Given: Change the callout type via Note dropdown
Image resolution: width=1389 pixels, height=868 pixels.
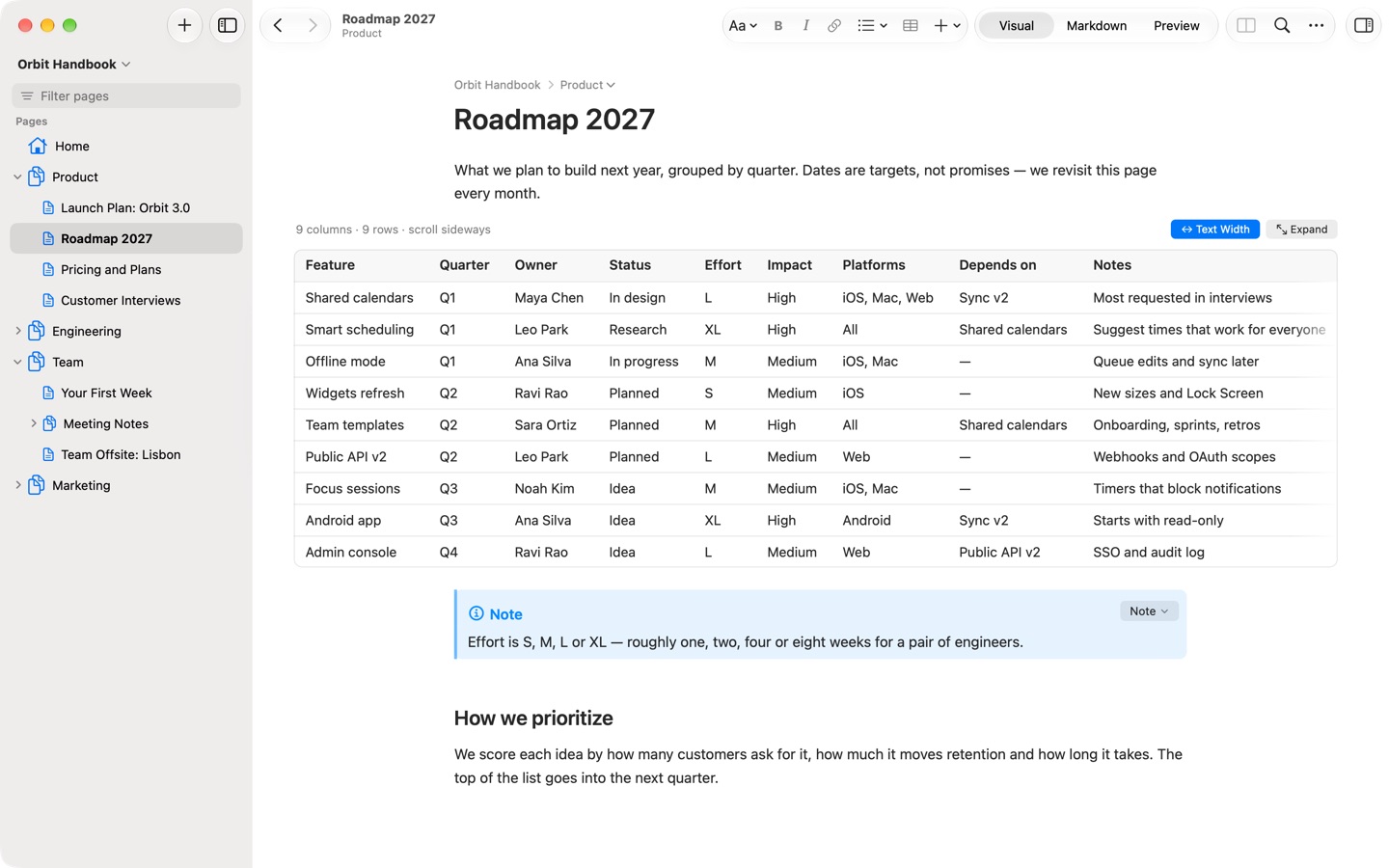Looking at the screenshot, I should 1149,611.
